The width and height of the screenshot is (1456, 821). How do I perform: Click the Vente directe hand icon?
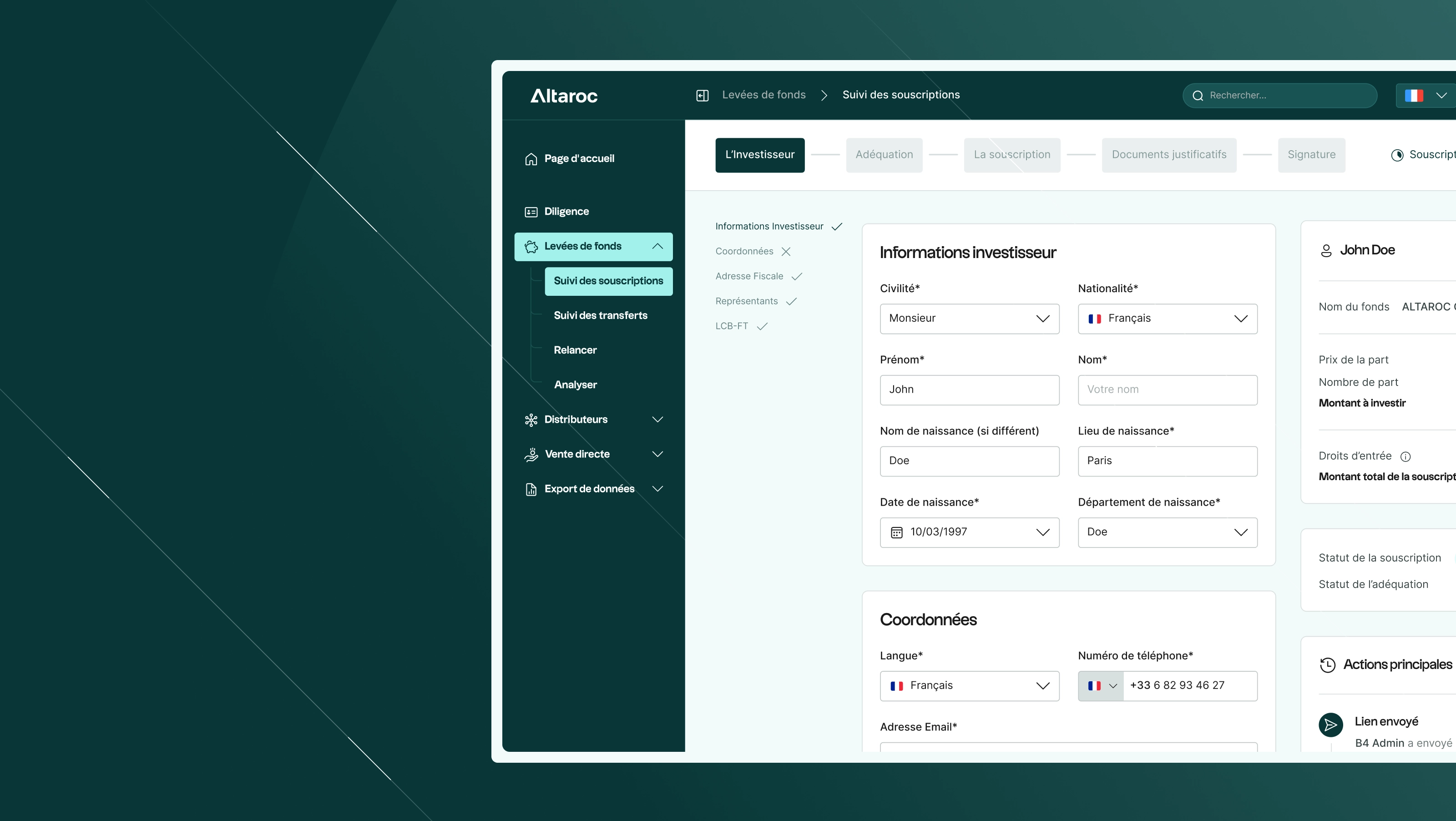click(x=531, y=454)
